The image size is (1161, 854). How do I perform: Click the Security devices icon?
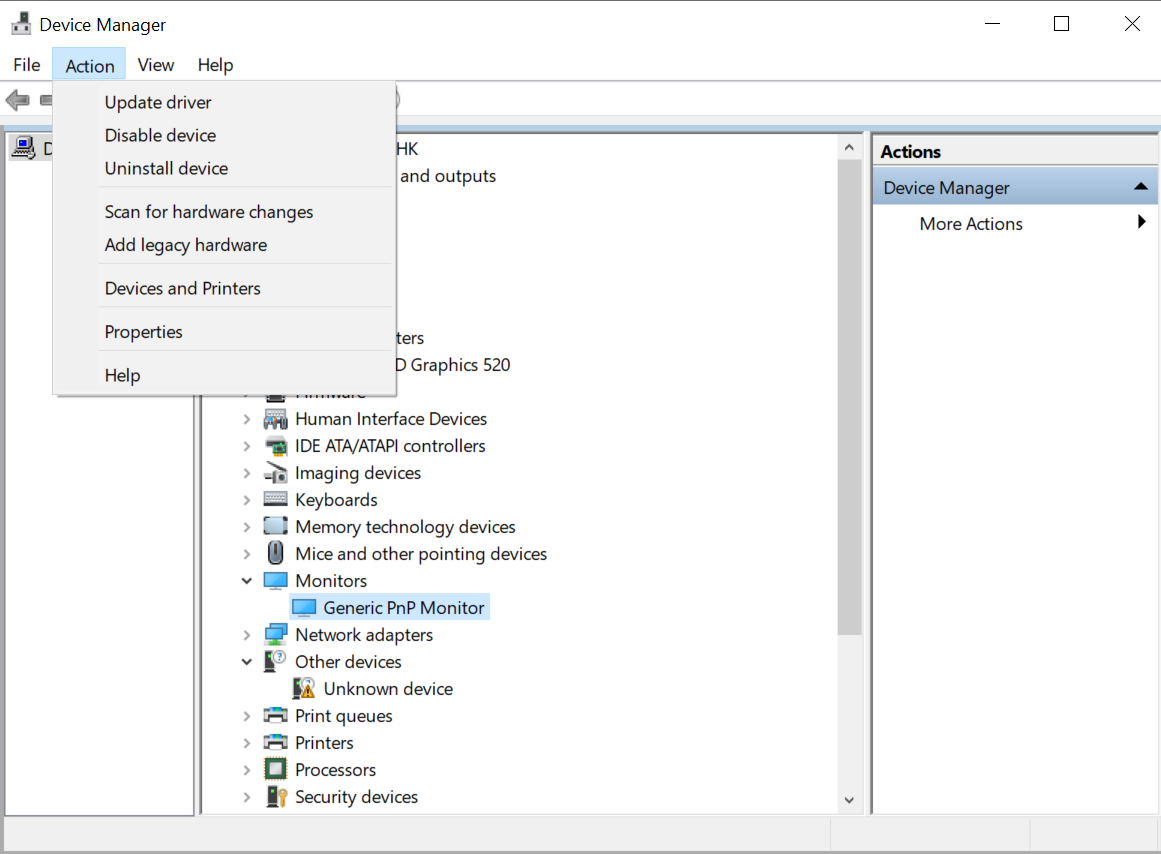pos(274,796)
